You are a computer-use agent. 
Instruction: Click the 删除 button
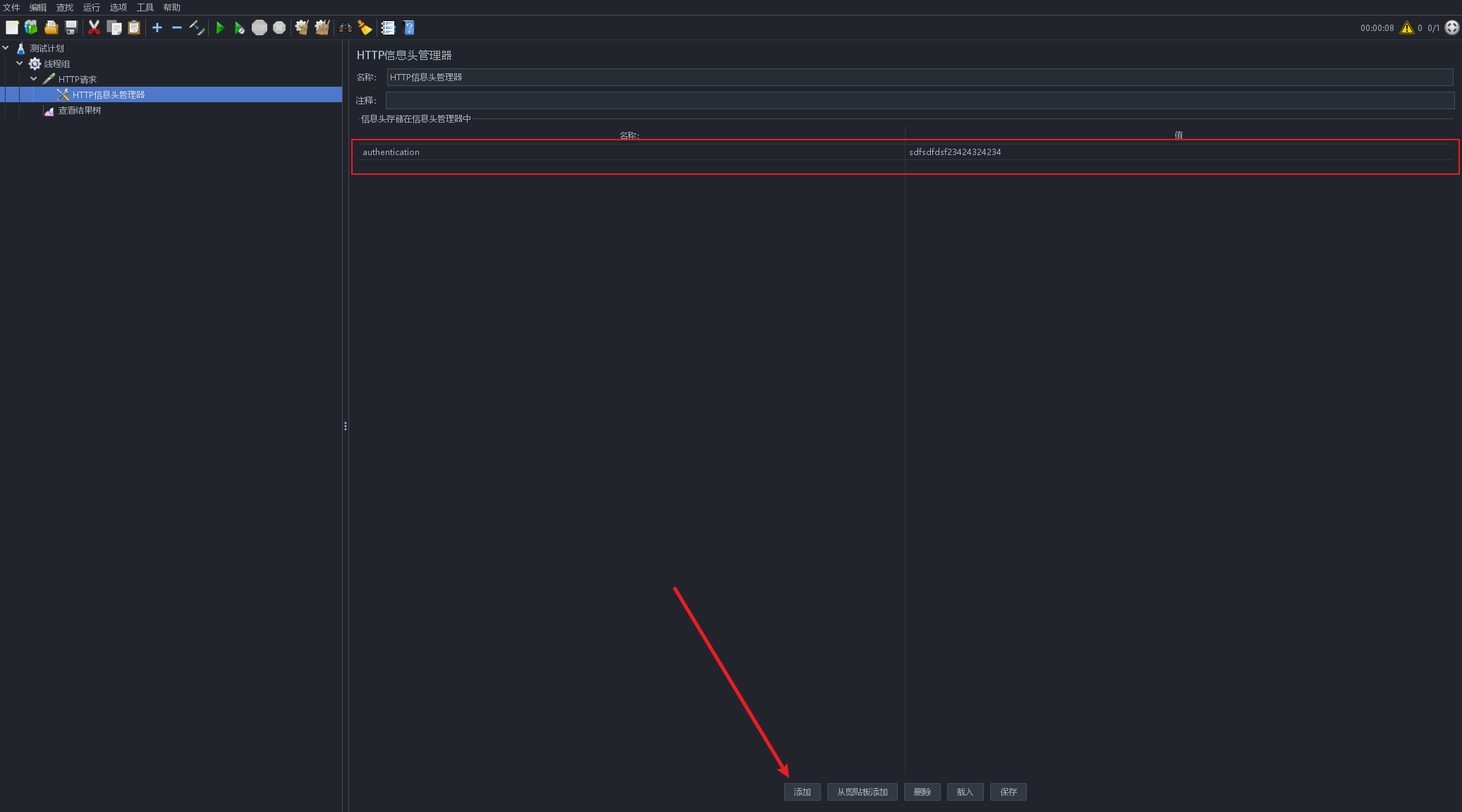click(x=922, y=792)
